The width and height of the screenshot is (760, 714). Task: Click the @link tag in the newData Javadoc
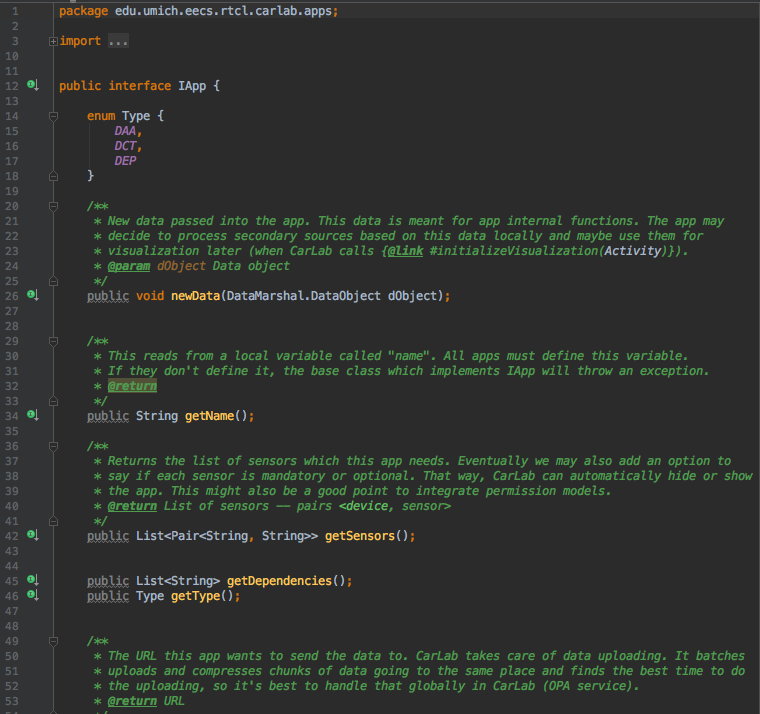pyautogui.click(x=405, y=251)
